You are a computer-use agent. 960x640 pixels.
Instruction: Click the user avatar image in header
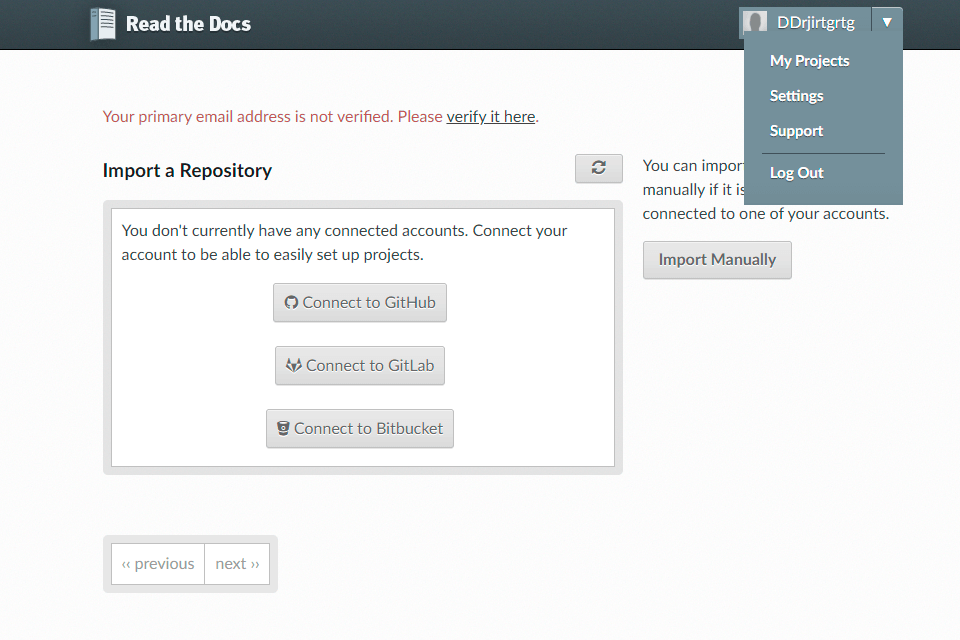tap(755, 23)
